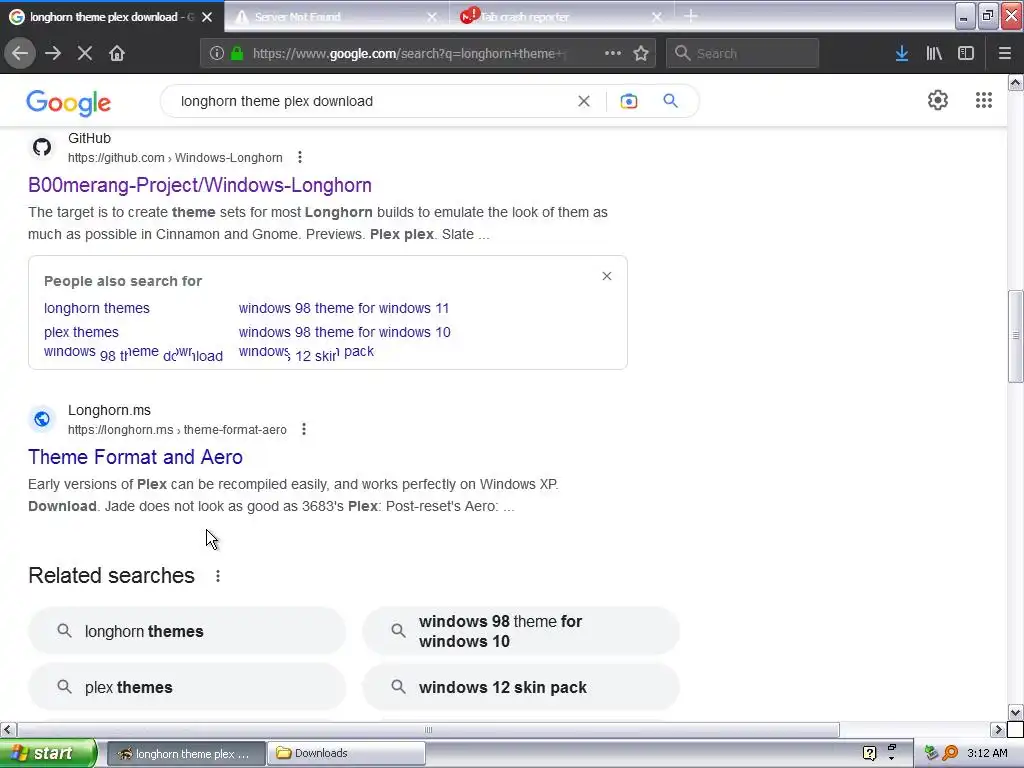Dismiss the People also search for box

pos(607,276)
